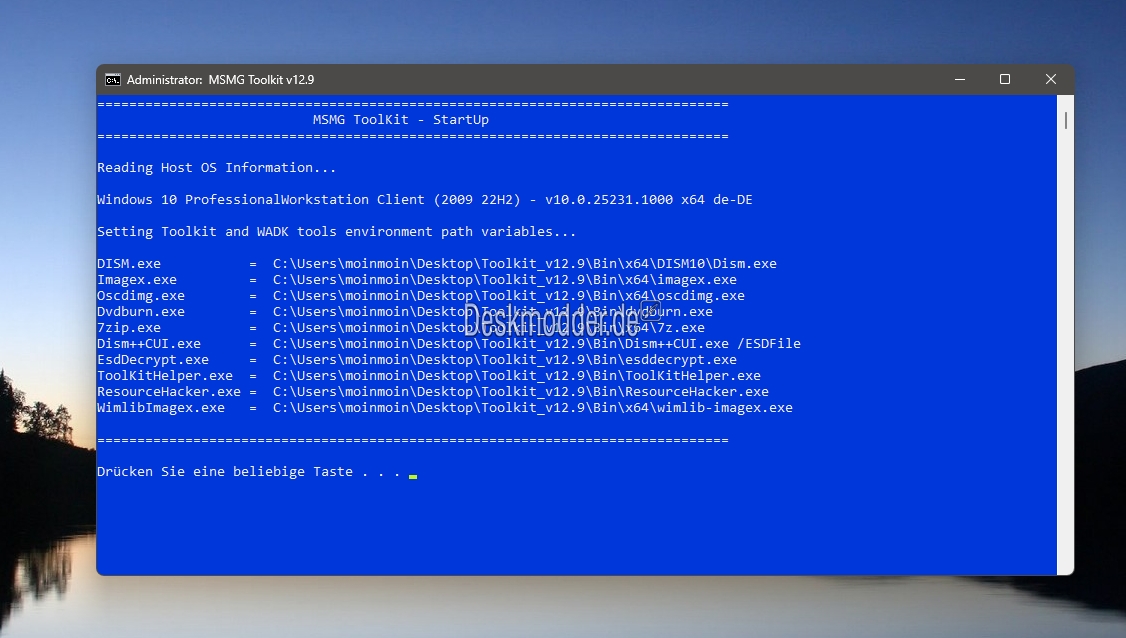Close the MSMG Toolkit window
This screenshot has width=1126, height=638.
(x=1051, y=80)
